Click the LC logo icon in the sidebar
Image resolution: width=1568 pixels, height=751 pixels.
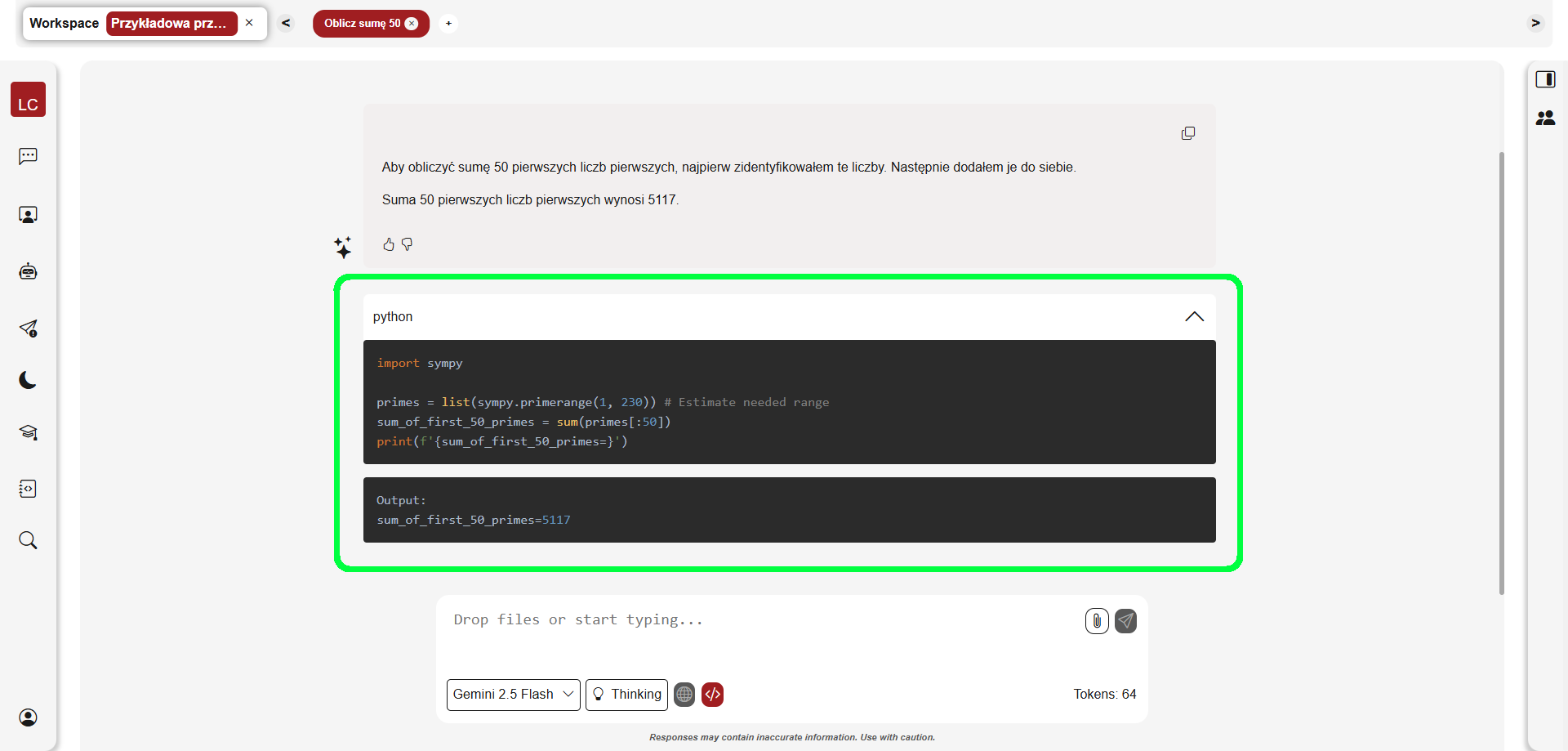(x=28, y=100)
